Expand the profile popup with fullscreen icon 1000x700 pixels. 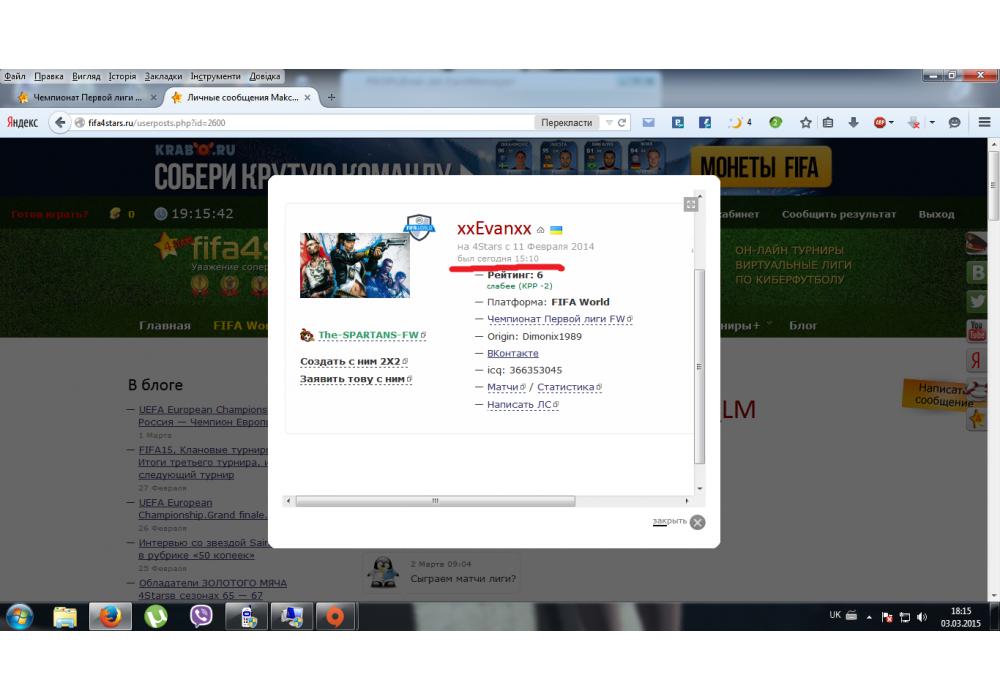coord(690,204)
